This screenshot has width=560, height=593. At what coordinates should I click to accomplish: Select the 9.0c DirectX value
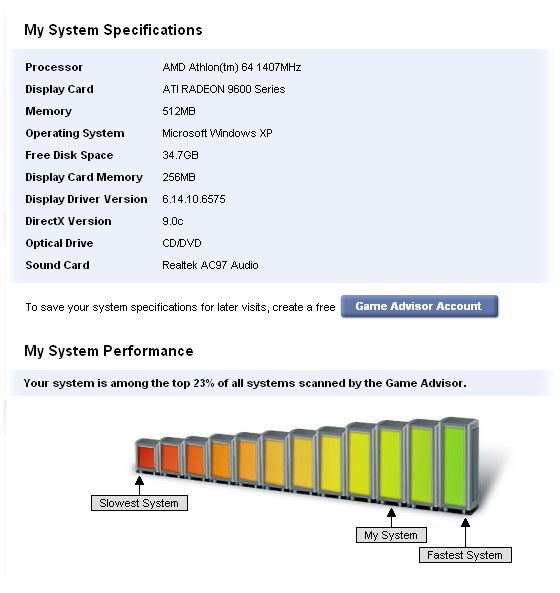coord(173,221)
